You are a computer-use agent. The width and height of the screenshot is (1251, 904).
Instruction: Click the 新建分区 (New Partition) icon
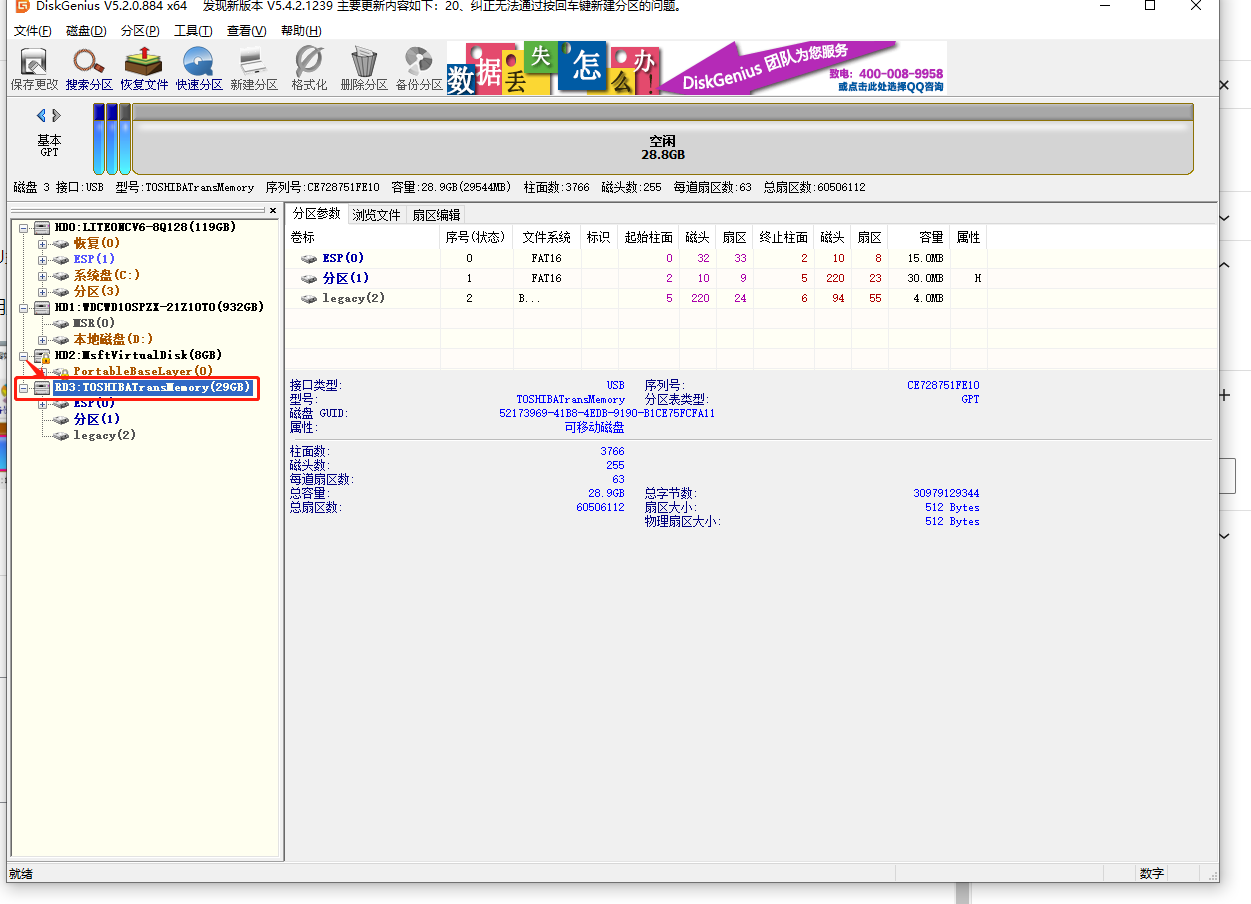tap(254, 69)
